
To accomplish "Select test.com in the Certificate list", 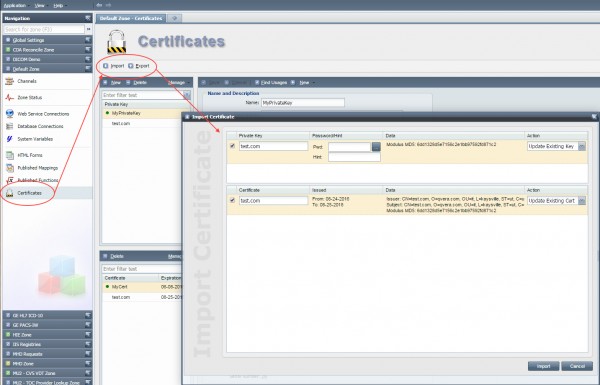I will [142, 297].
